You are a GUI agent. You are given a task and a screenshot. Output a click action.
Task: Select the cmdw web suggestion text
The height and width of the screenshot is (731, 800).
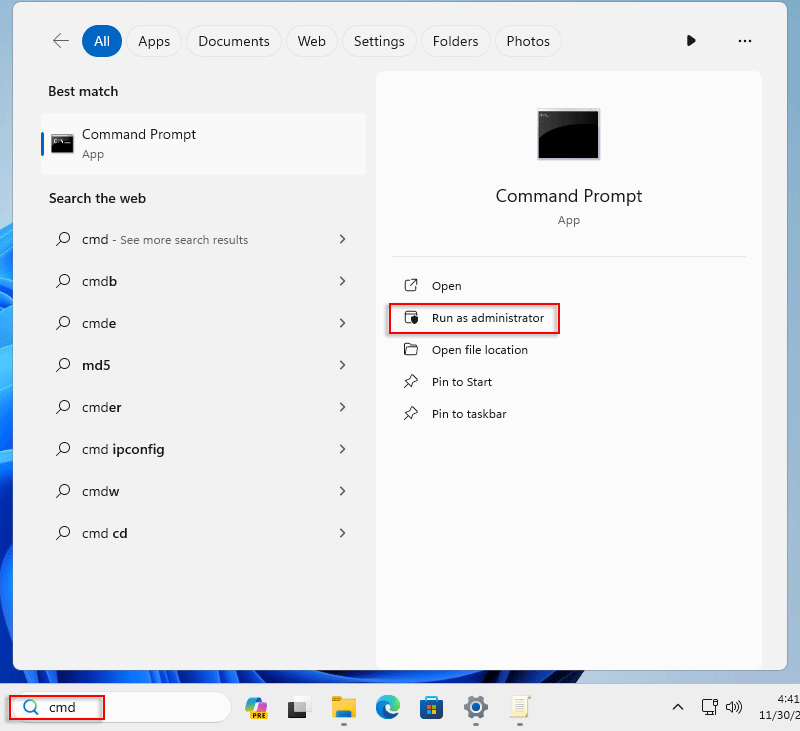point(101,491)
